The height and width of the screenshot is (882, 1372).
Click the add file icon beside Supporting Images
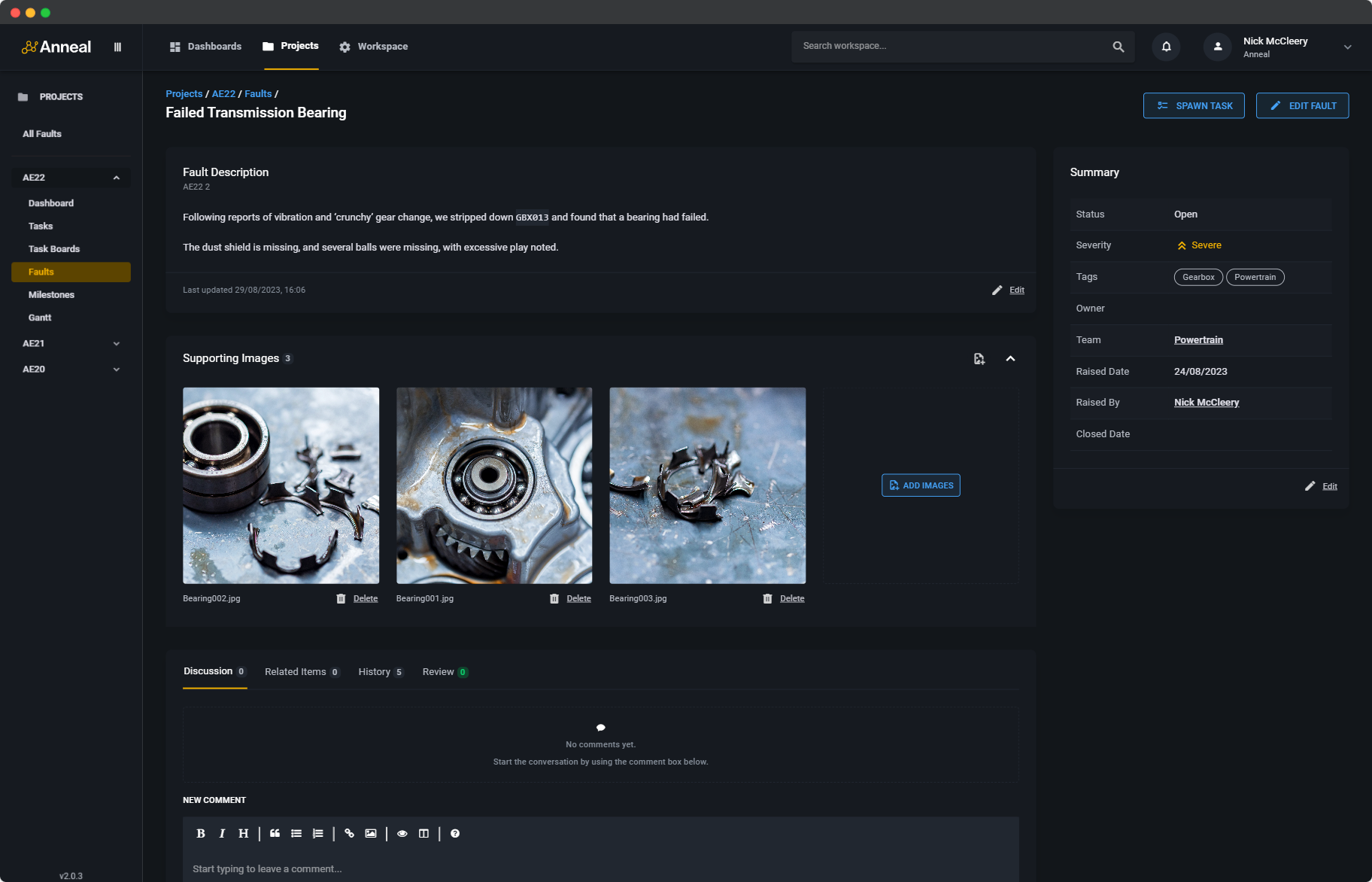979,359
